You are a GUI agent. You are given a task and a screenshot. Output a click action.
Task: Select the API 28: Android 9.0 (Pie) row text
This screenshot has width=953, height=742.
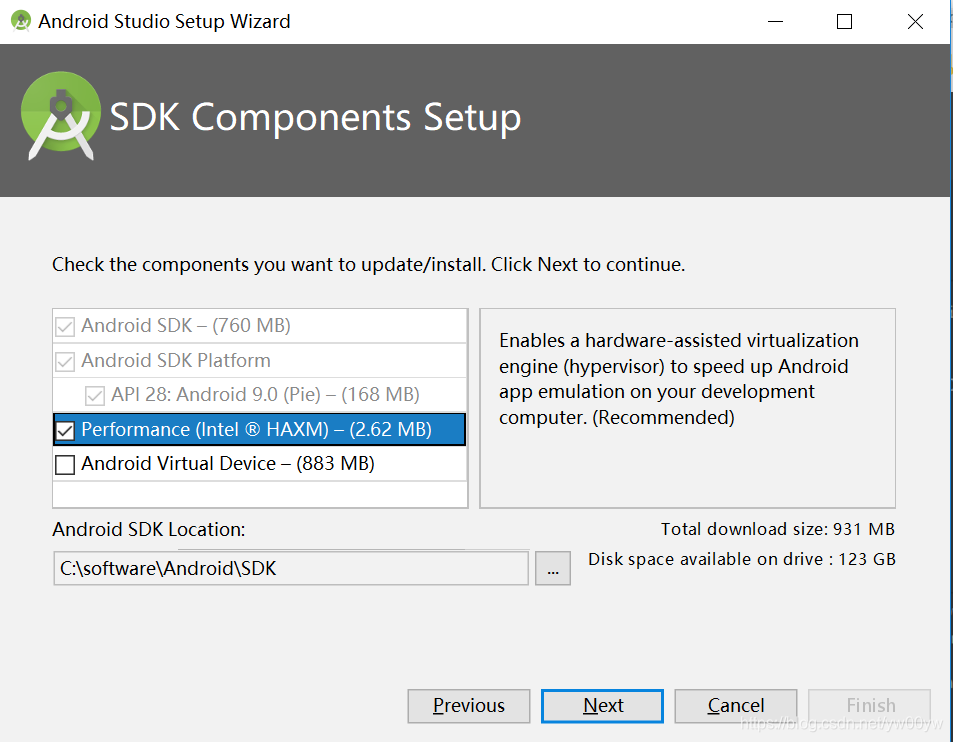[x=265, y=395]
